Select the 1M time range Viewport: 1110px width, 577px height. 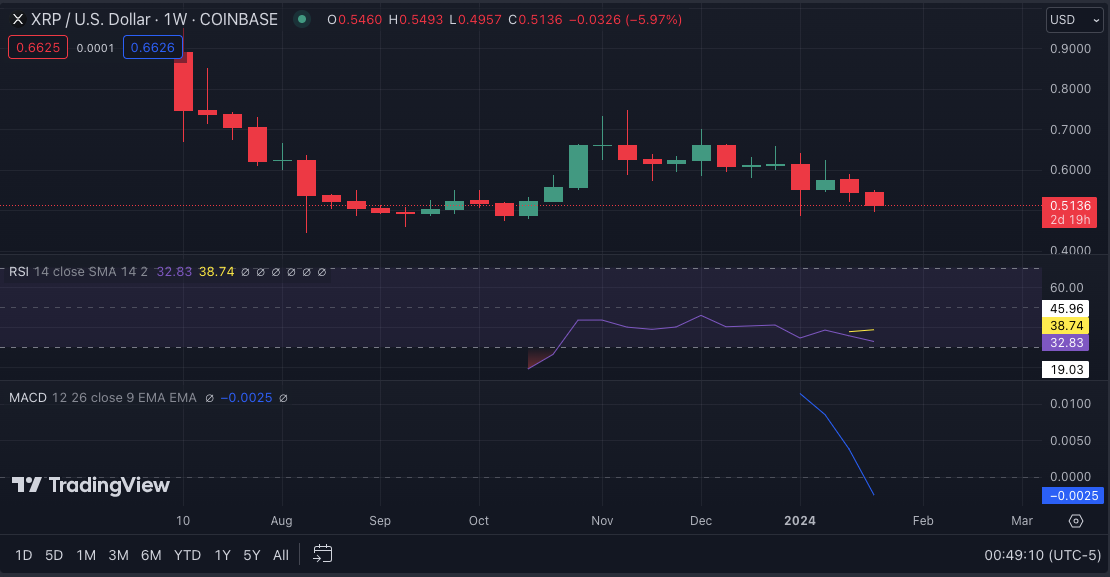(x=86, y=555)
